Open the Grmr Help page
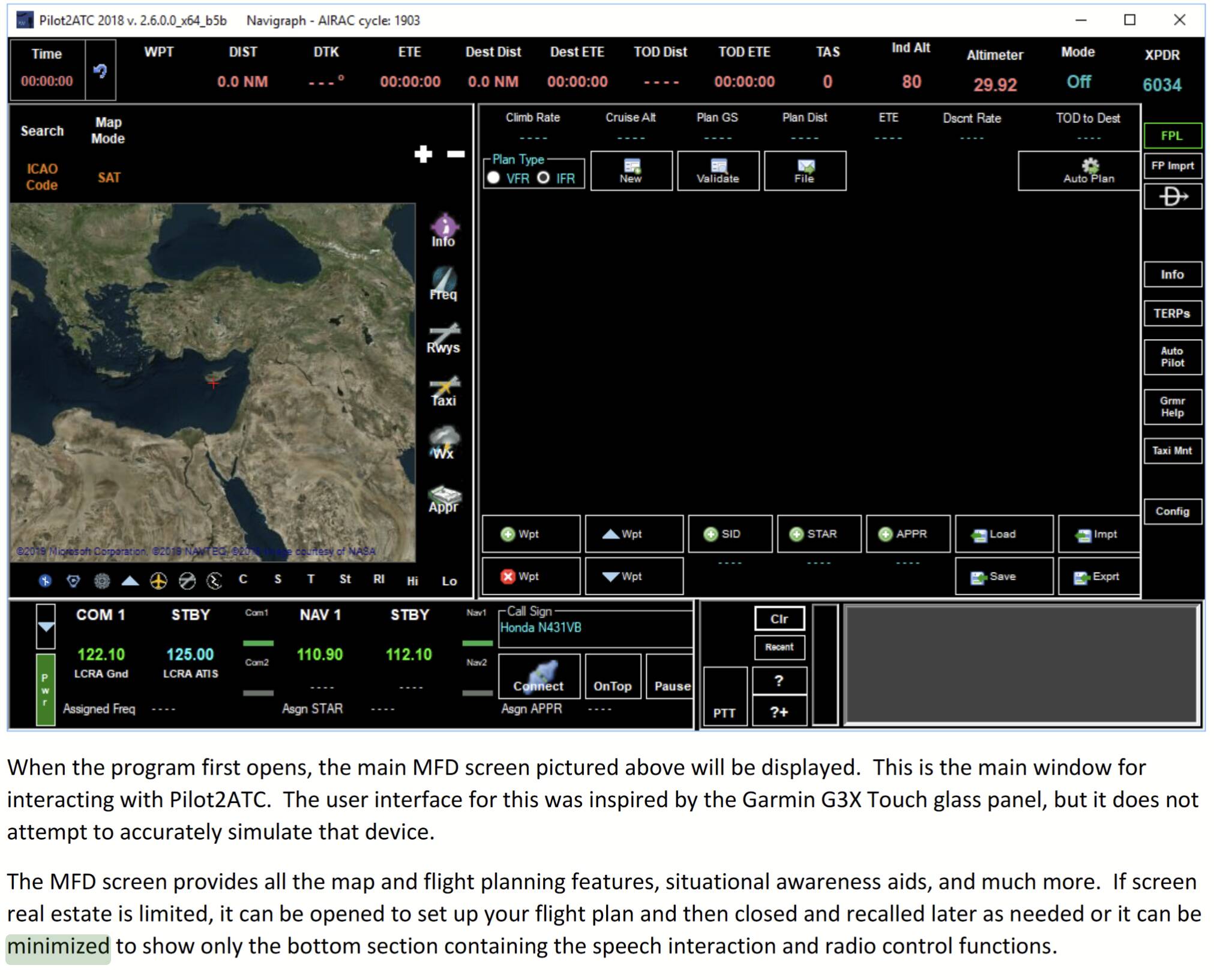The image size is (1214, 980). [1172, 407]
